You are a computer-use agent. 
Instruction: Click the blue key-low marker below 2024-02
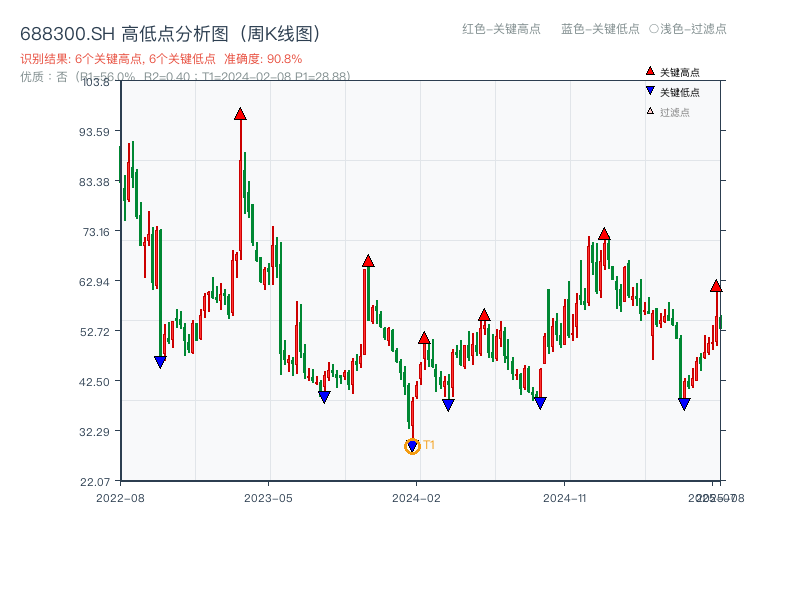click(x=447, y=403)
